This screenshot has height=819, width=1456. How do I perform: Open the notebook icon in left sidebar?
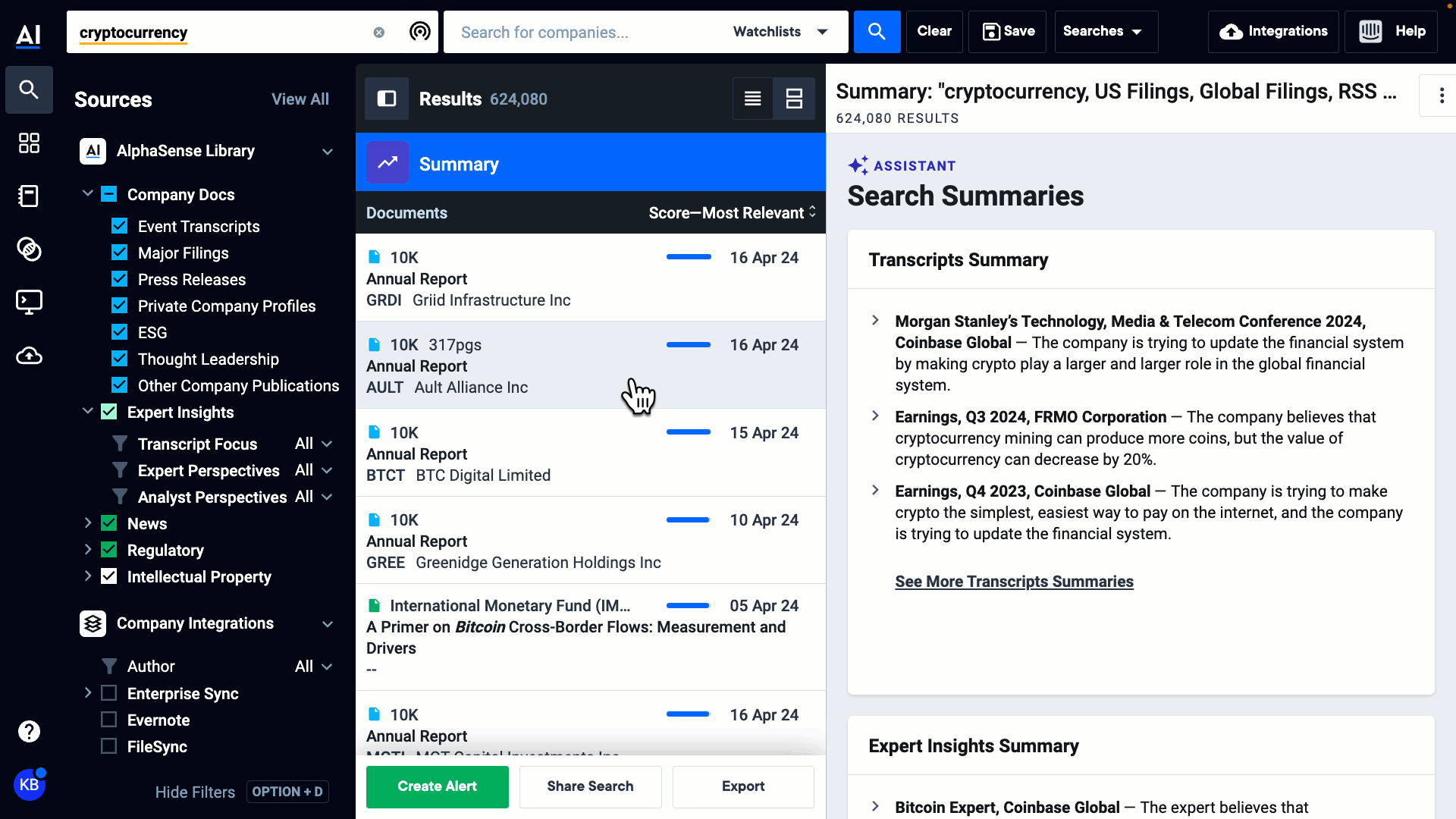(29, 196)
